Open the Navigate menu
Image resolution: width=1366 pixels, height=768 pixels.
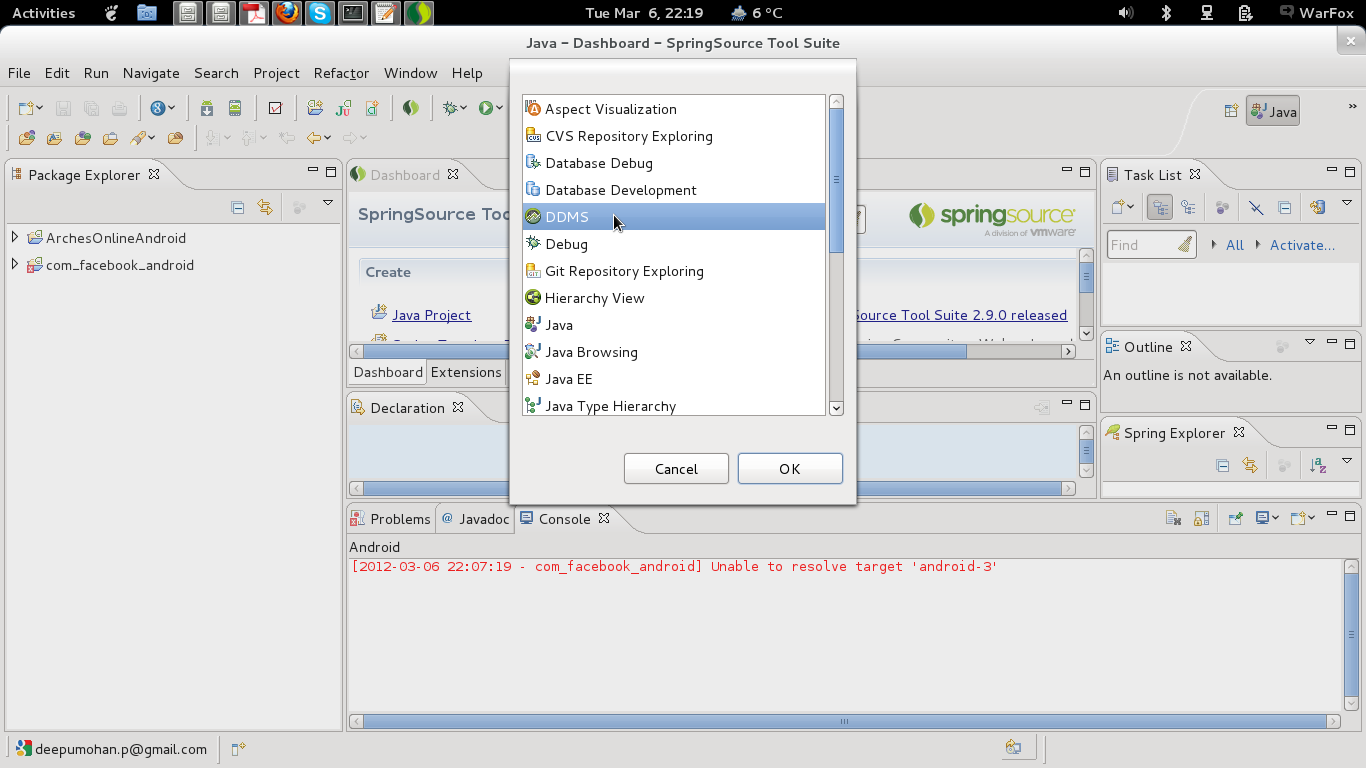tap(151, 73)
